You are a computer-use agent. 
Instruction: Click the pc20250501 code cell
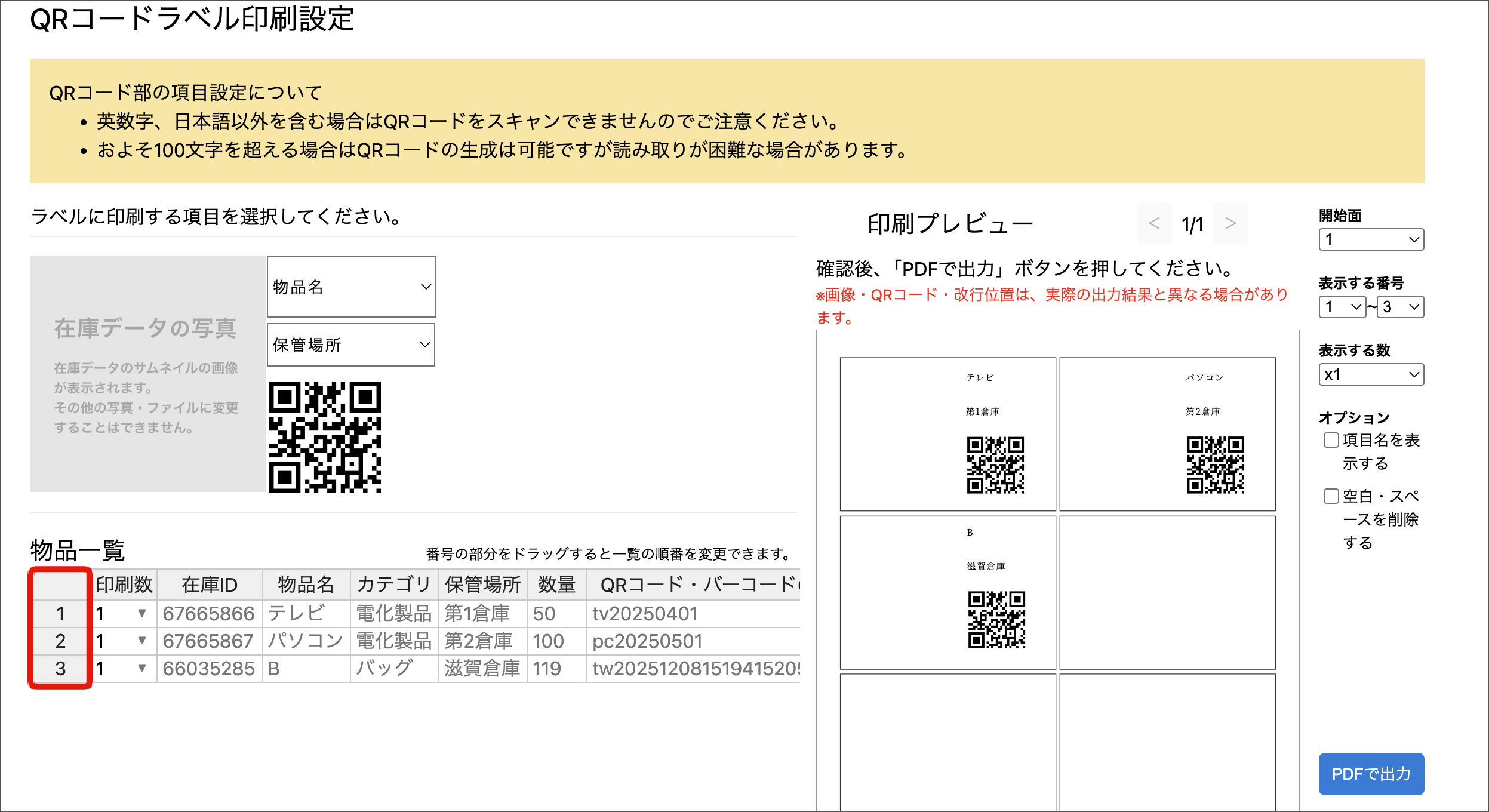(x=694, y=641)
